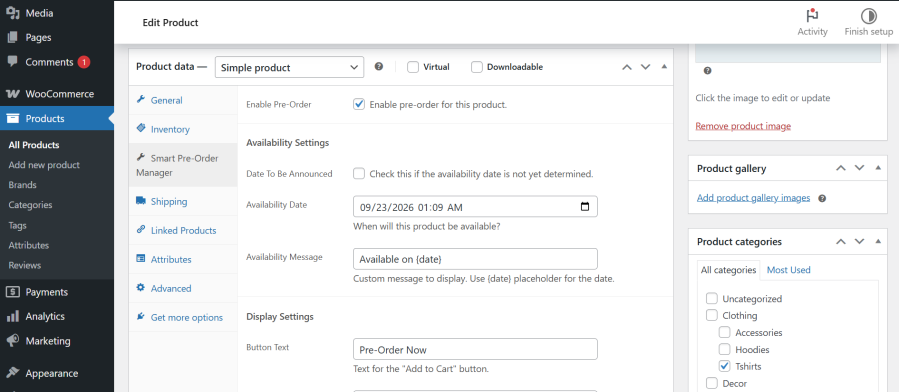
Task: Check the Accessories category
Action: pyautogui.click(x=725, y=332)
